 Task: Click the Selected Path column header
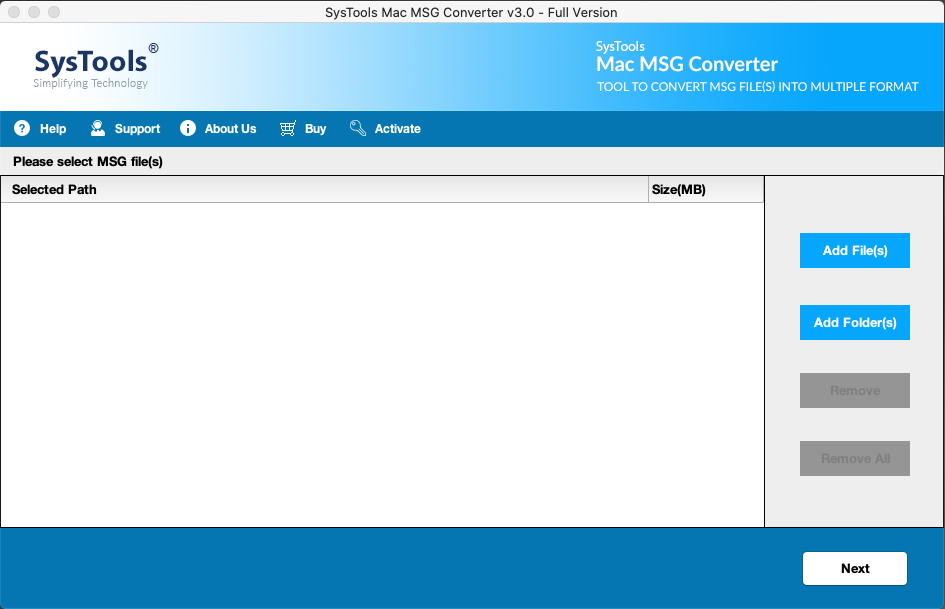pos(324,189)
